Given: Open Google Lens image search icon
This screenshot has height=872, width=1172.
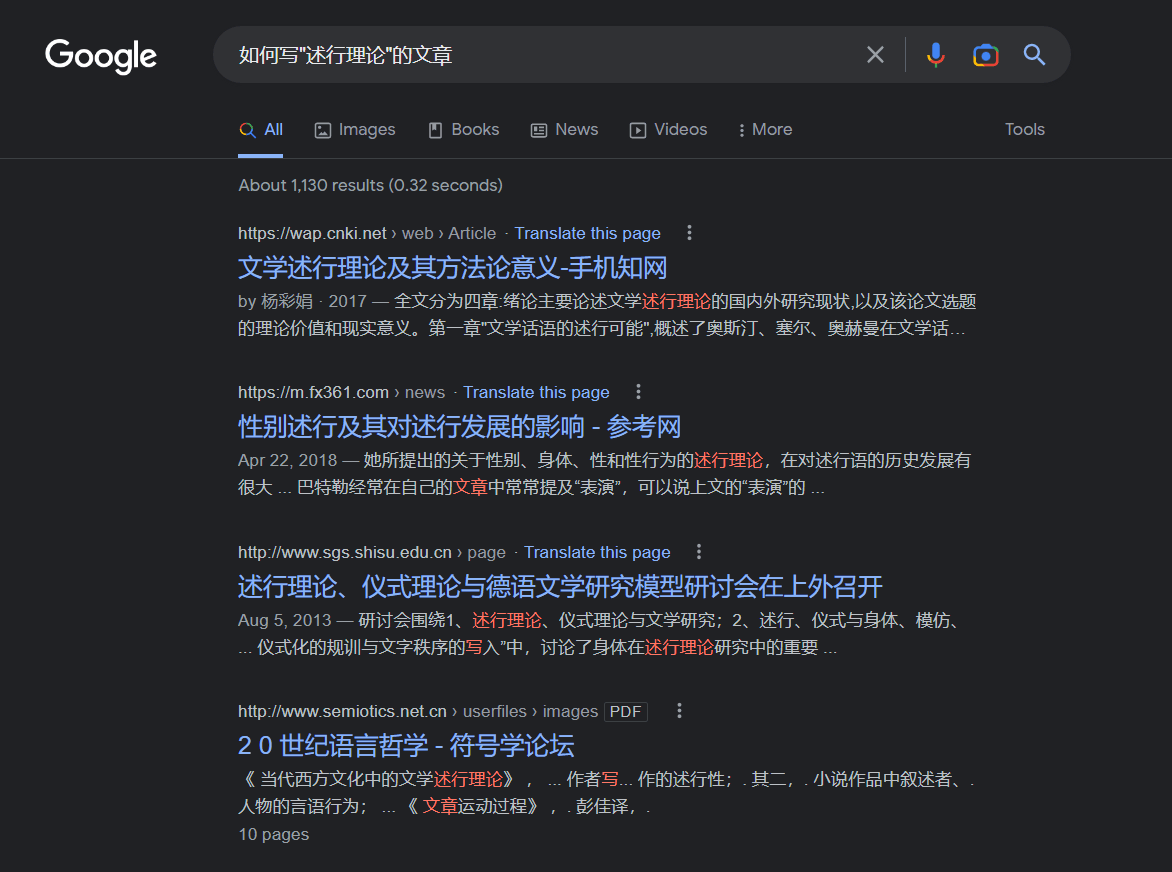Looking at the screenshot, I should 985,55.
